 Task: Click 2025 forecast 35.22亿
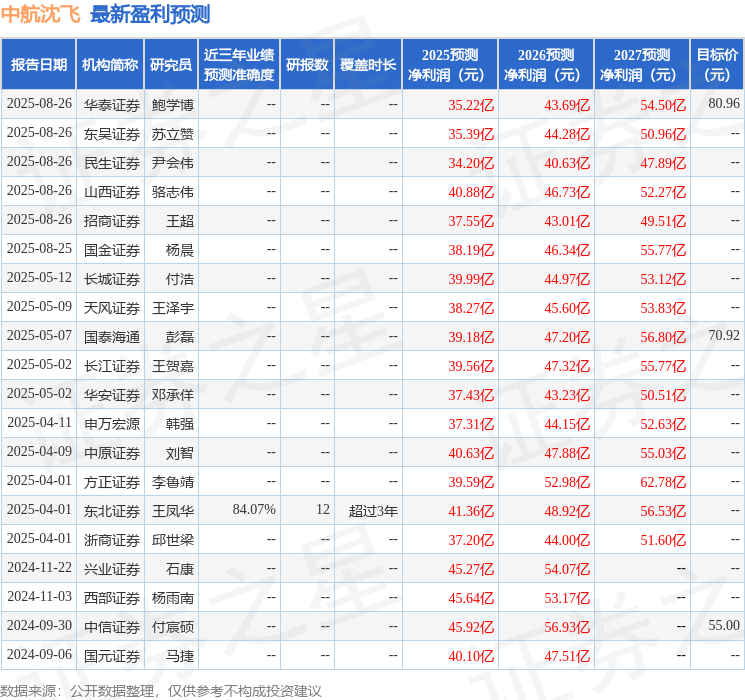[x=471, y=105]
